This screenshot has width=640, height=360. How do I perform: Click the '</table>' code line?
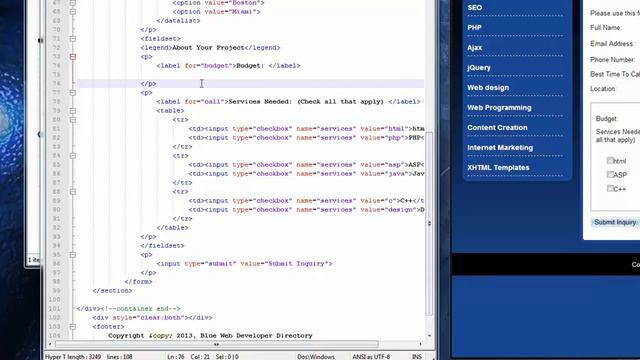[172, 228]
